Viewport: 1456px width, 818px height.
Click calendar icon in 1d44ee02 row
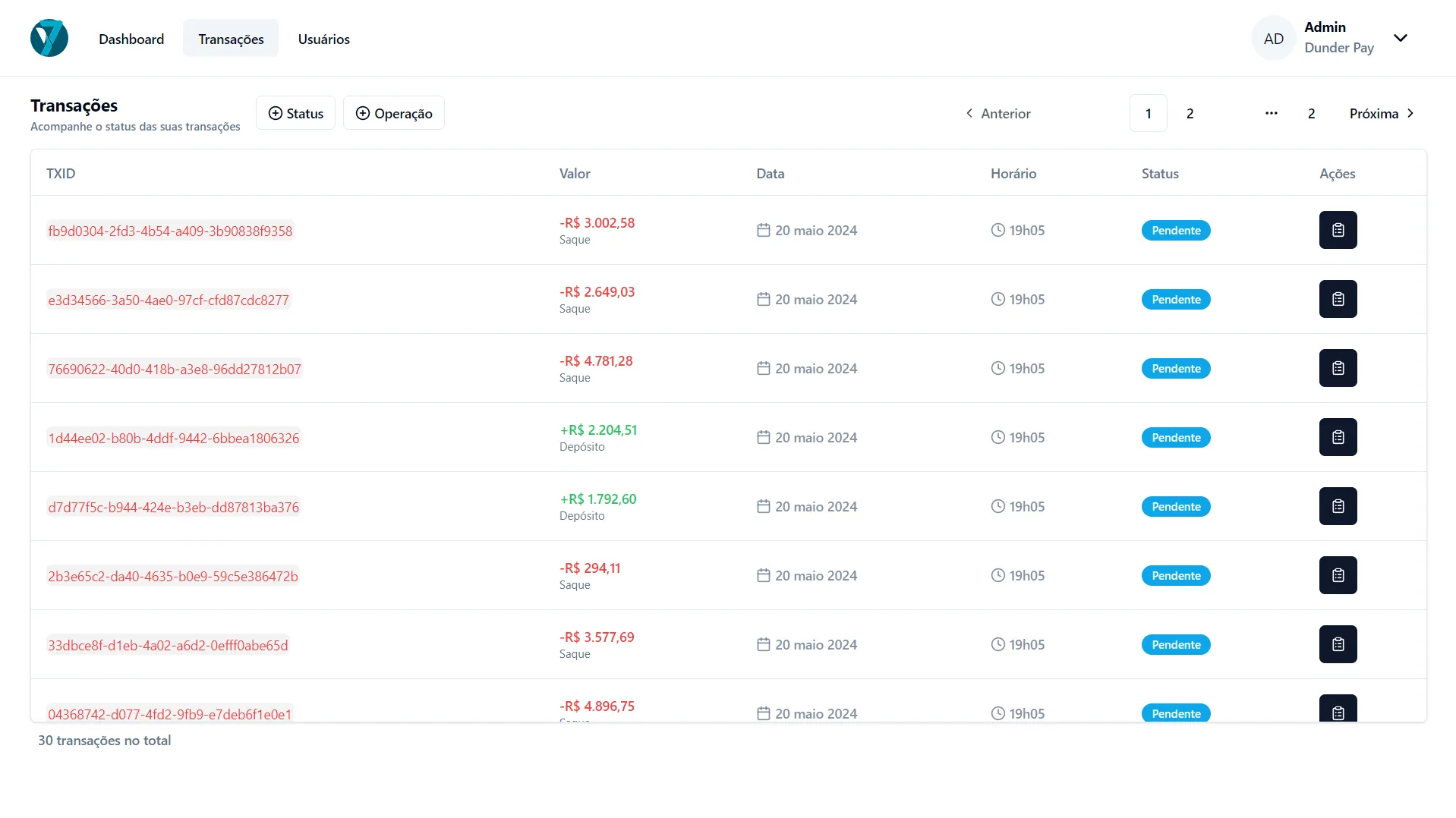(x=763, y=437)
